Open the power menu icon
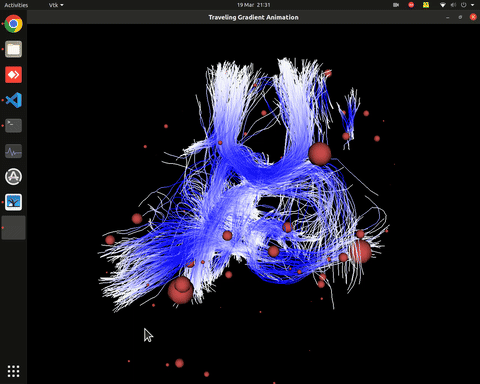 pyautogui.click(x=463, y=5)
